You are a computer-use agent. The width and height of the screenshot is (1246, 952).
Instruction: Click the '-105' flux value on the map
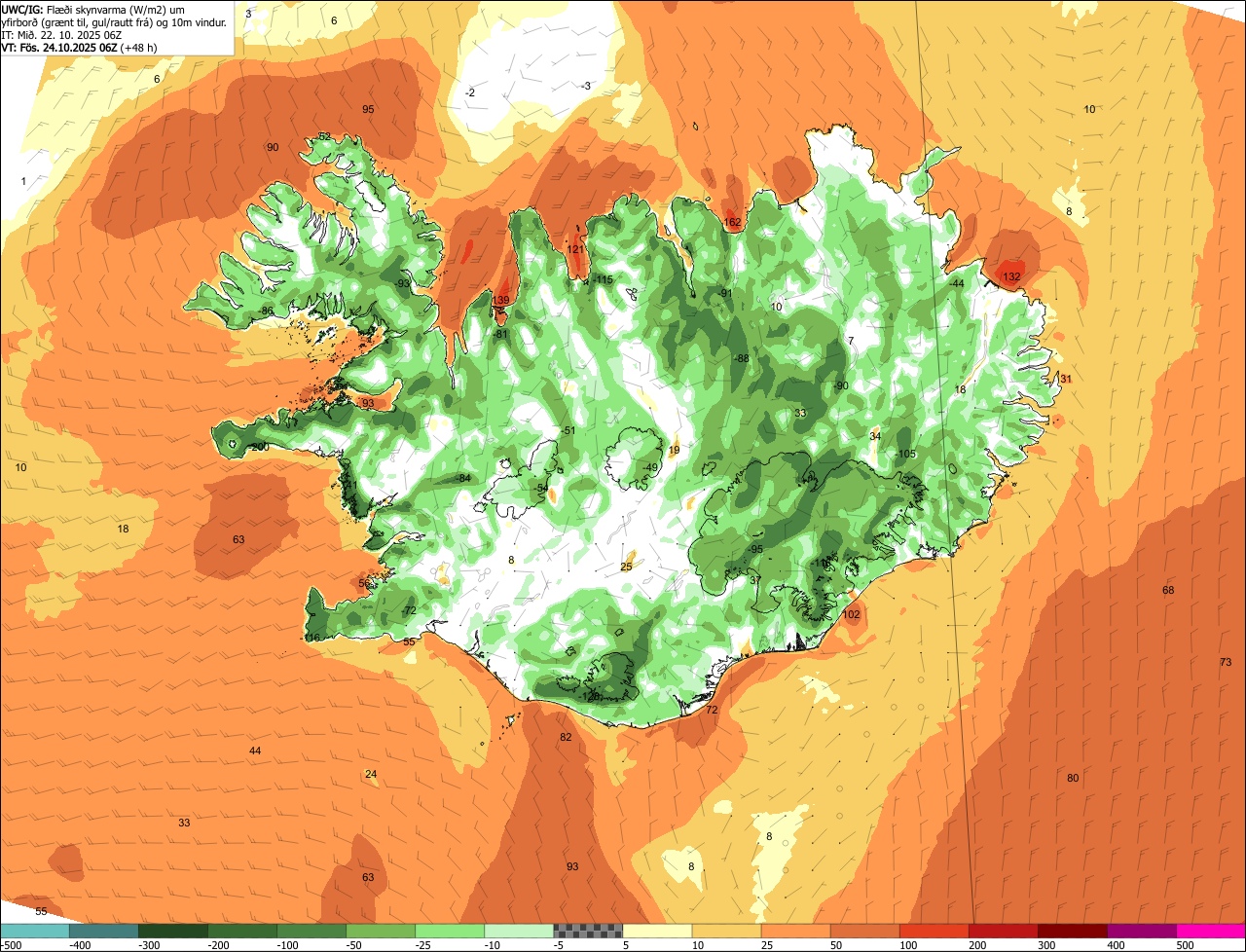pyautogui.click(x=906, y=455)
